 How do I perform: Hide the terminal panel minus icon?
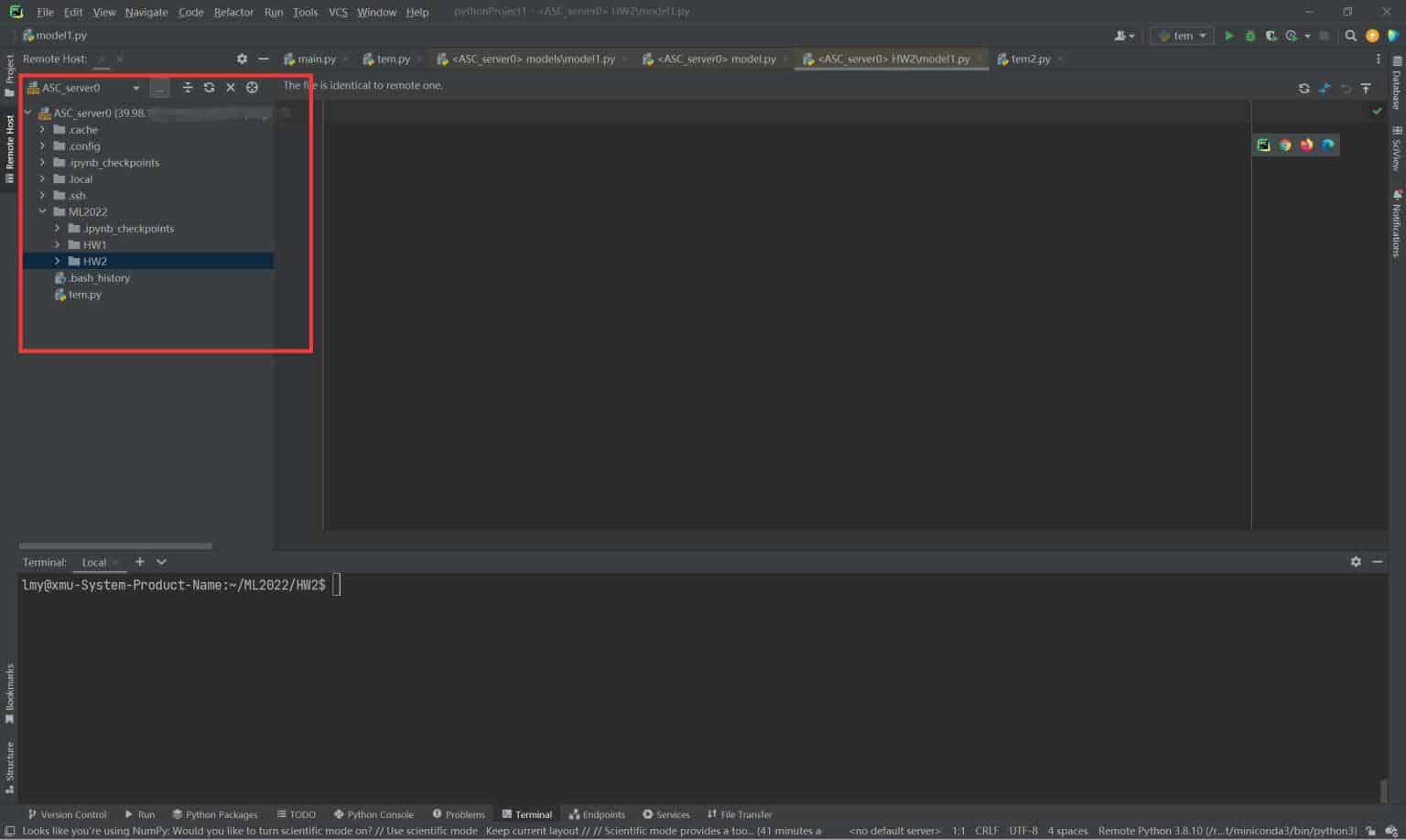point(1377,562)
